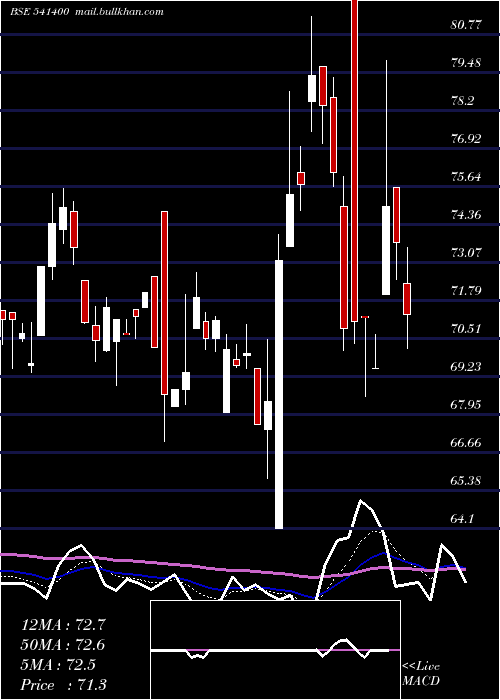Click the 73.07 price axis label
Screen dimensions: 500x700
[x=466, y=253]
